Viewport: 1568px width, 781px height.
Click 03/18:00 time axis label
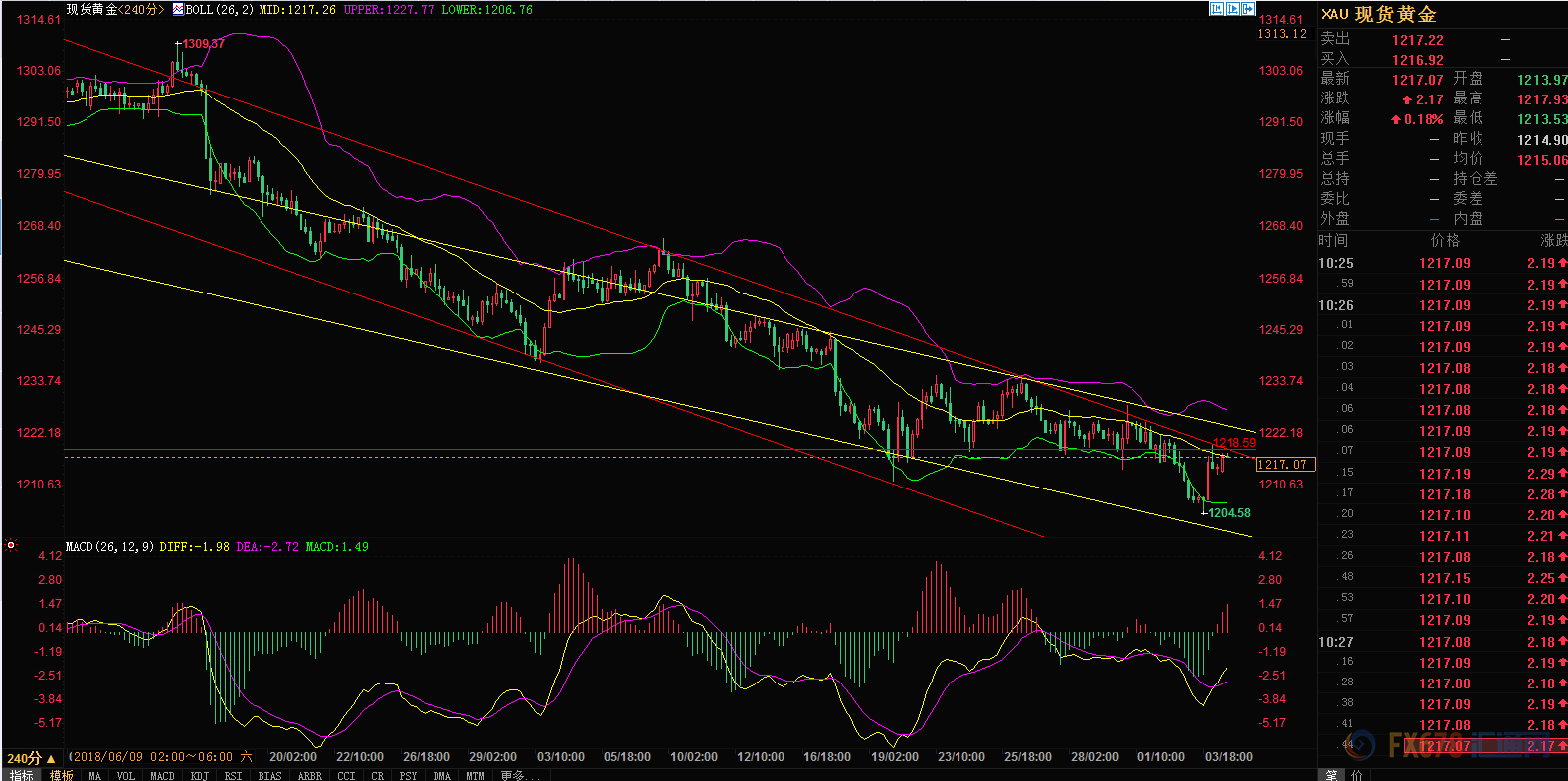point(1229,757)
